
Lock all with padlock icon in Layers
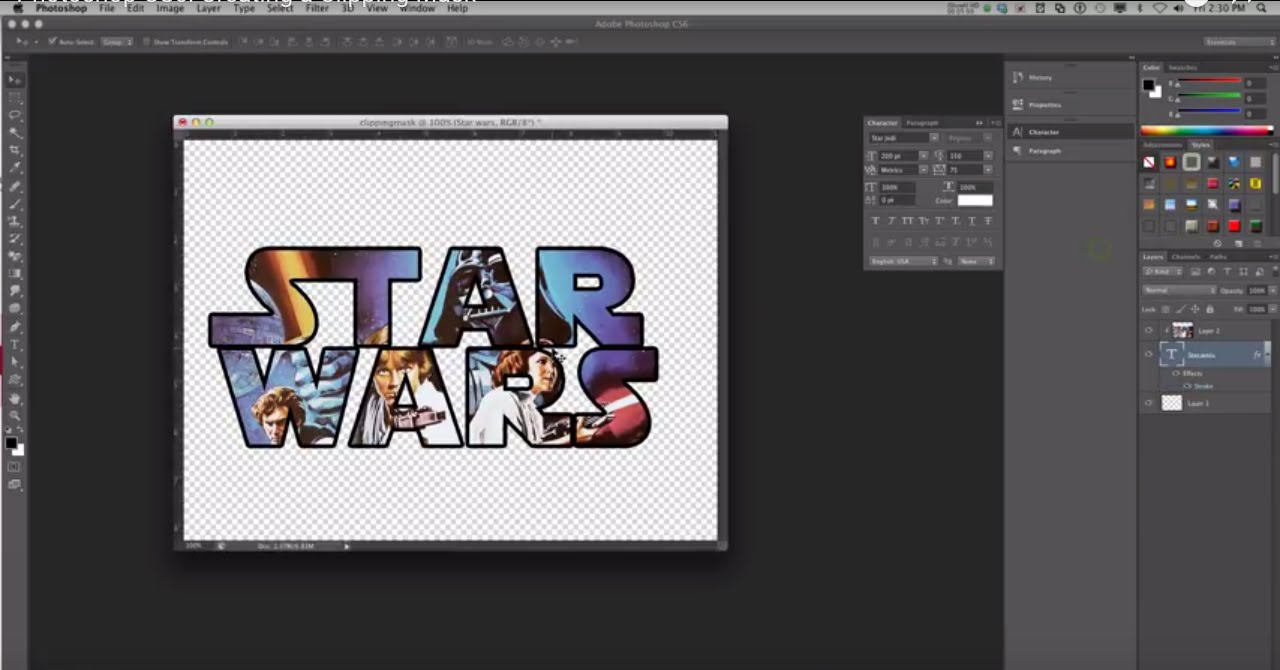(x=1210, y=309)
